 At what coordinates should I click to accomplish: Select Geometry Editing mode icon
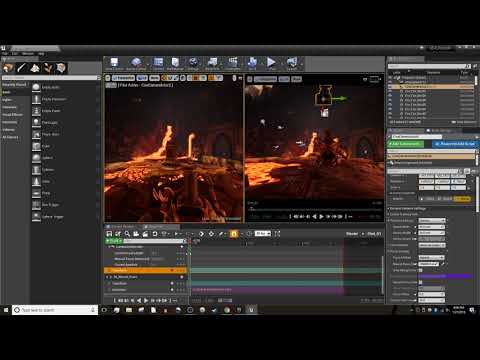(x=61, y=68)
